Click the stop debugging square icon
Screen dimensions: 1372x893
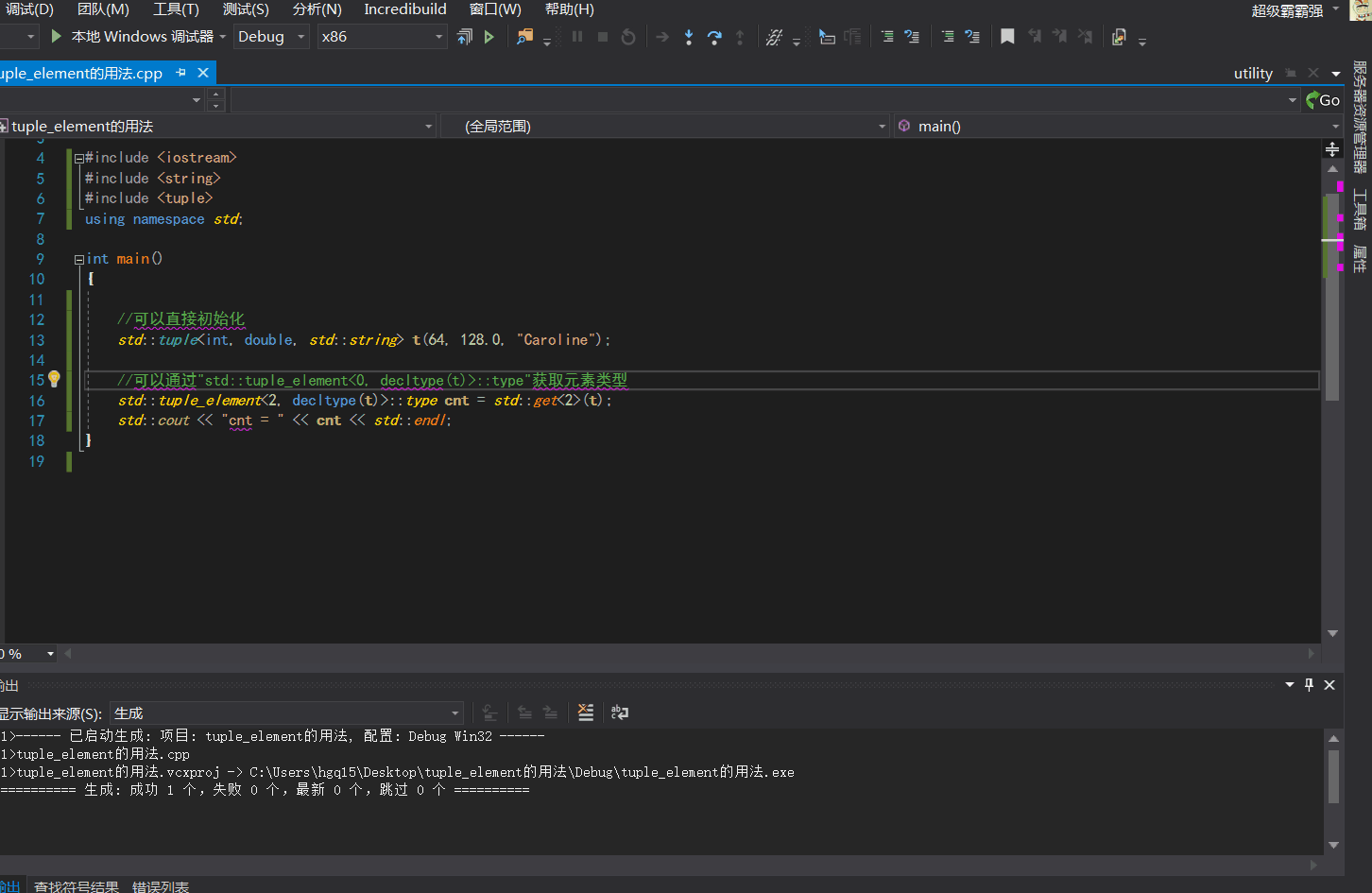pos(603,37)
